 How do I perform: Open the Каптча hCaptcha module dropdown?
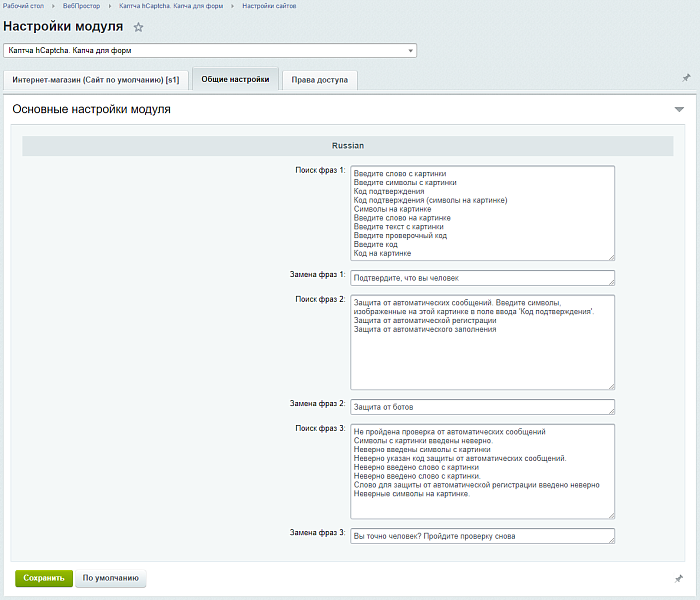209,50
